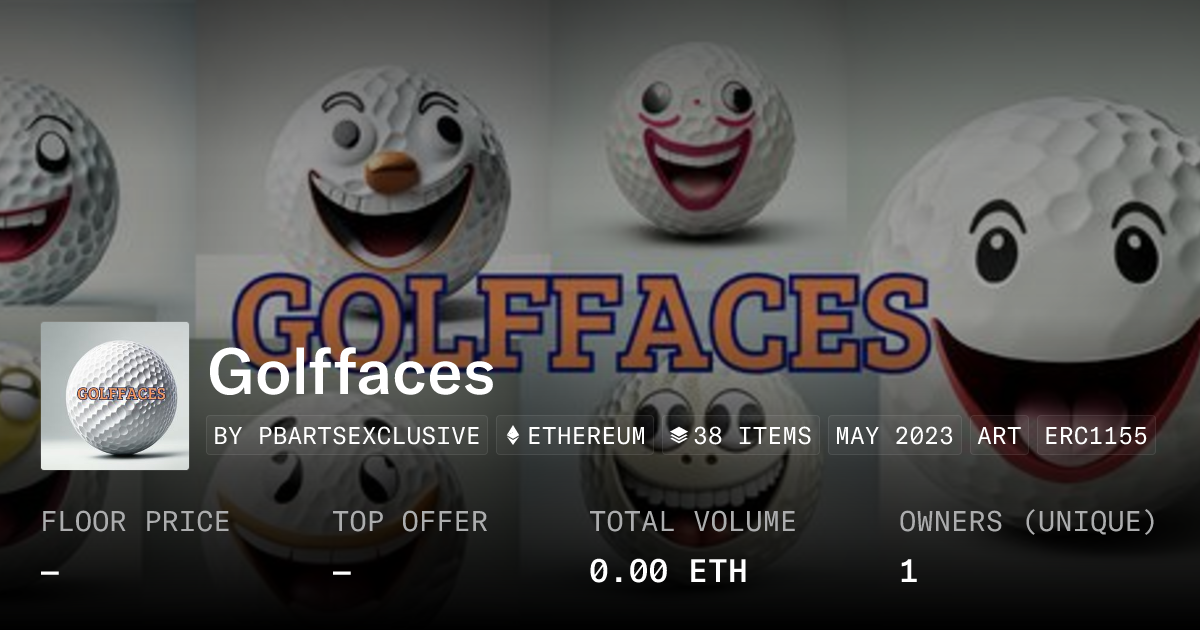1200x630 pixels.
Task: Click the MAY 2023 date tag
Action: coord(895,436)
